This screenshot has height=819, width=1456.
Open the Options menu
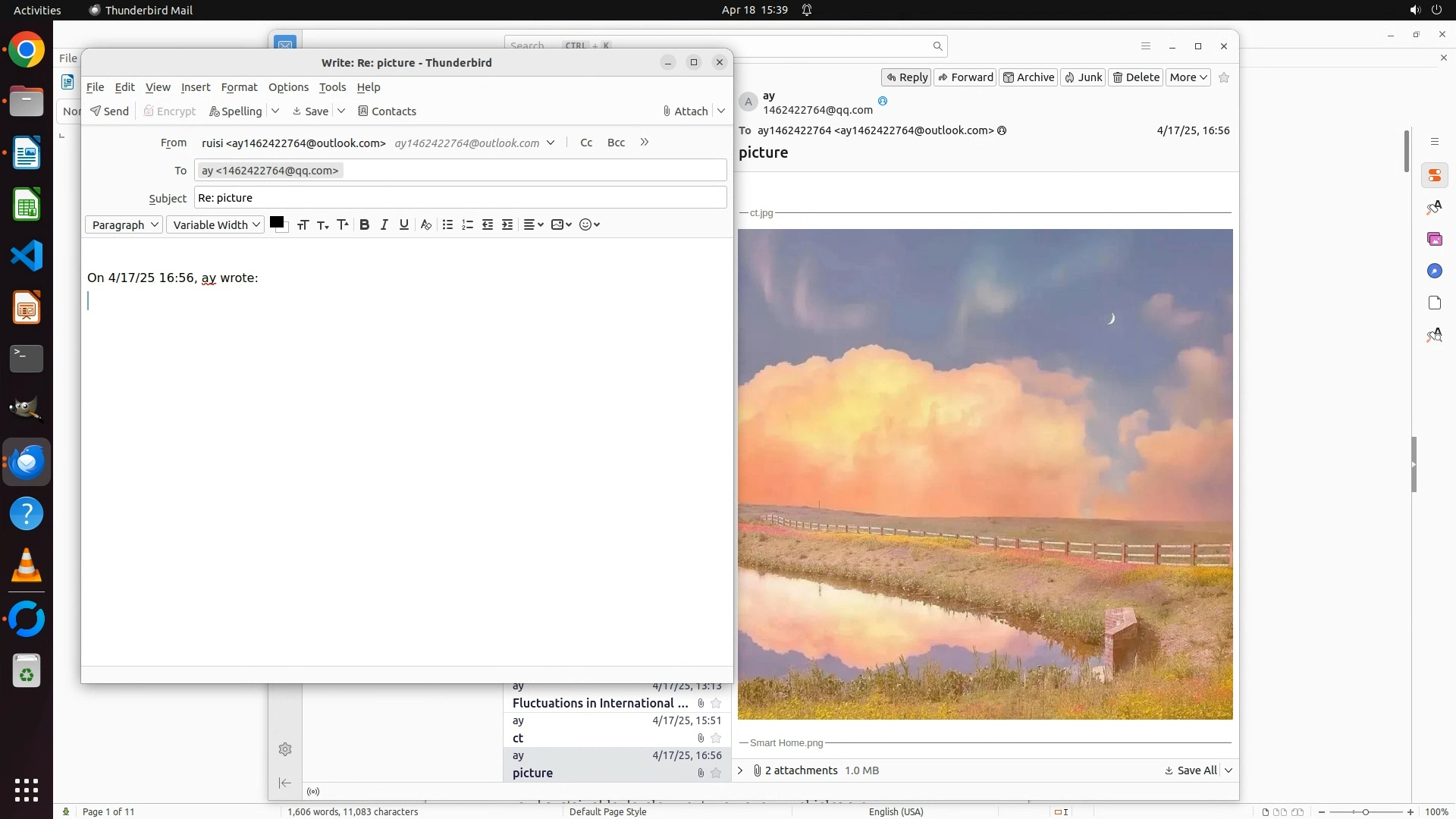(288, 87)
